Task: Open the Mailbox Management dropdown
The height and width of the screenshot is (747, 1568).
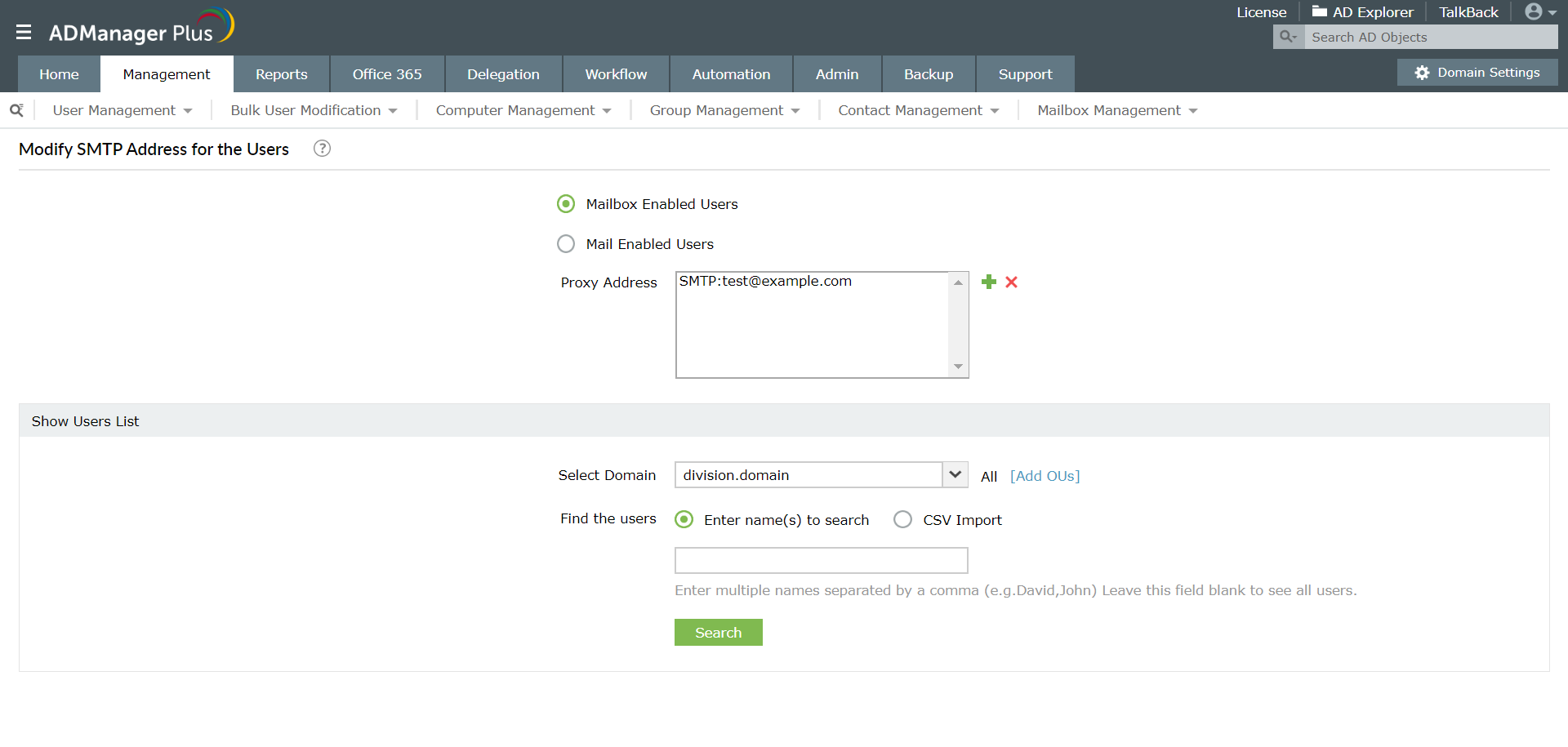Action: coord(1117,110)
